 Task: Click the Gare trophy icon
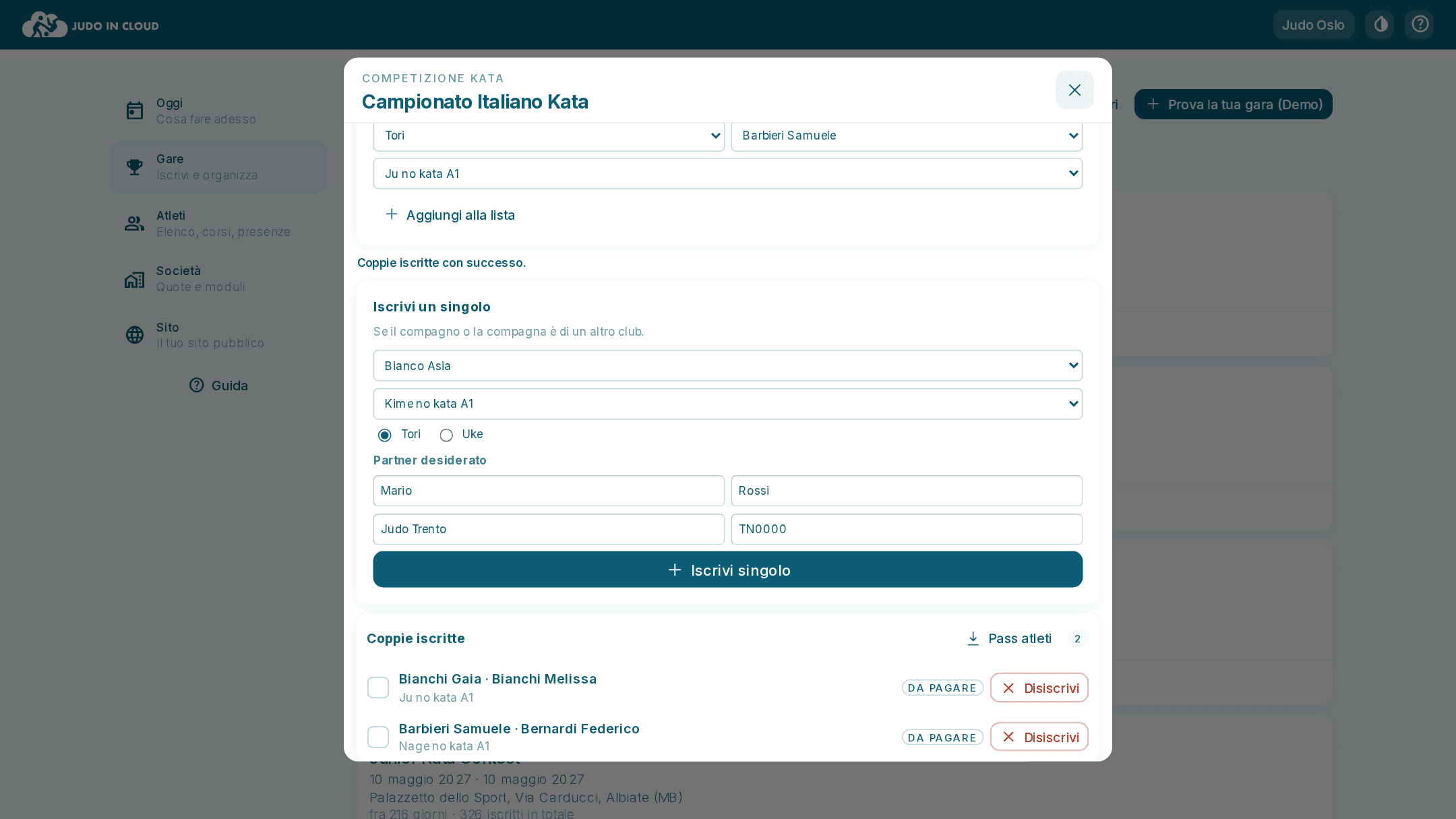[x=135, y=167]
